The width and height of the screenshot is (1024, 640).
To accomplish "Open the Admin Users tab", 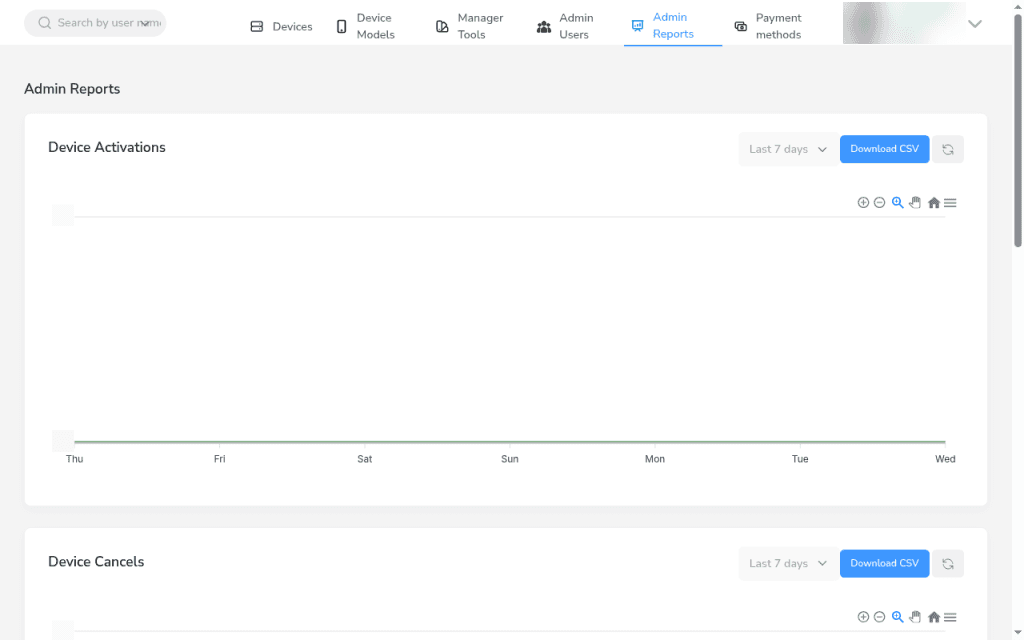I will tap(565, 26).
